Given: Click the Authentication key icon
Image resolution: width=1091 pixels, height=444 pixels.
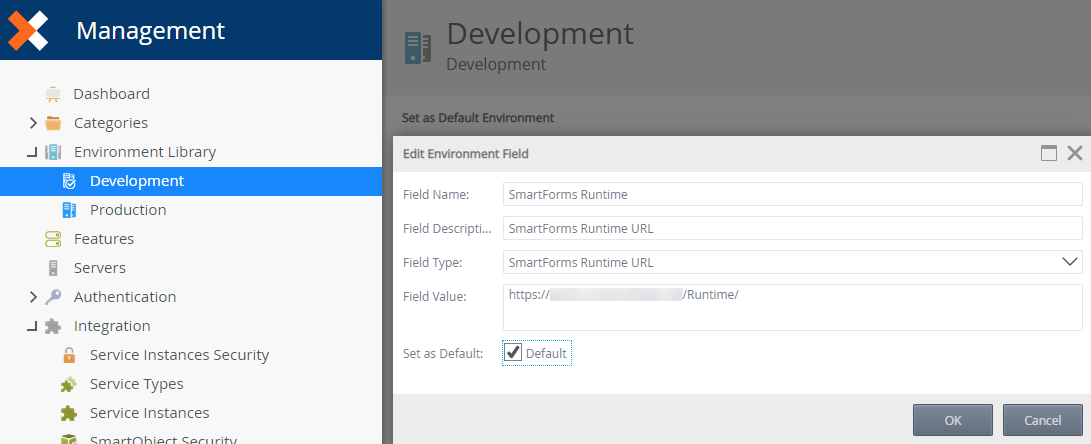Looking at the screenshot, I should [53, 297].
